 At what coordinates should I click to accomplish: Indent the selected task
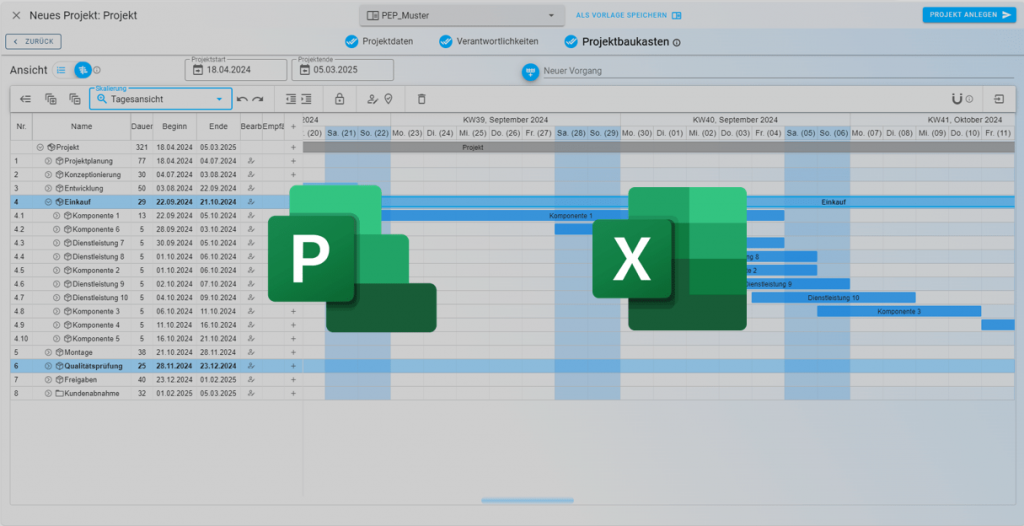coord(306,99)
